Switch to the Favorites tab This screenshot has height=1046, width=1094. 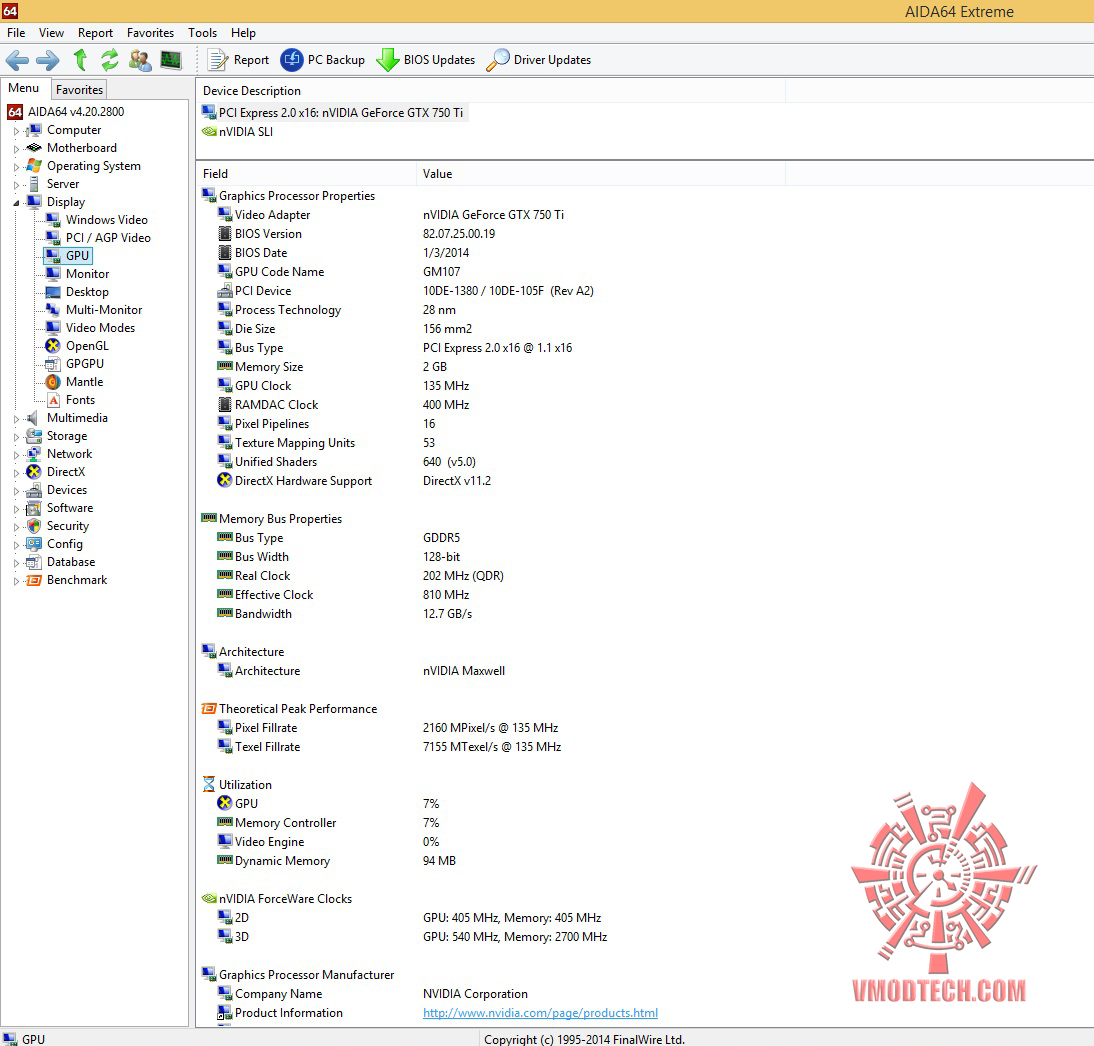(x=80, y=89)
